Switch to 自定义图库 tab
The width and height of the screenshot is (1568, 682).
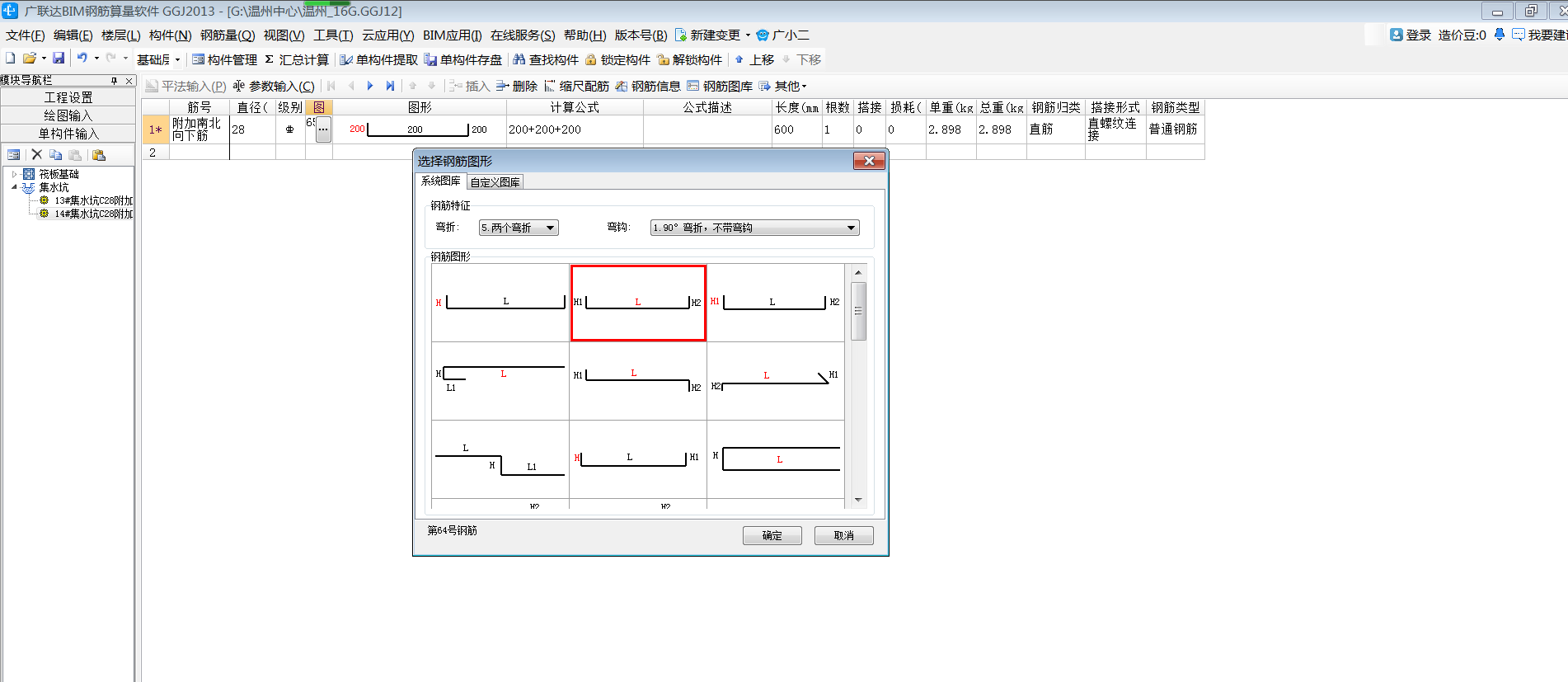pyautogui.click(x=495, y=182)
